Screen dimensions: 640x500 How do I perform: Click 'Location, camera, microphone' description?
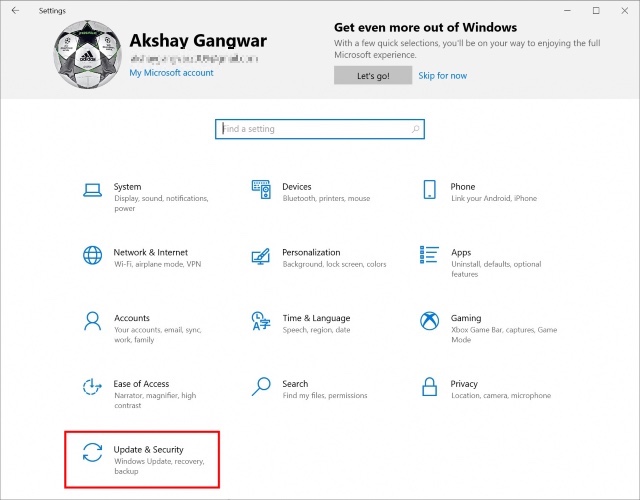[x=501, y=396]
